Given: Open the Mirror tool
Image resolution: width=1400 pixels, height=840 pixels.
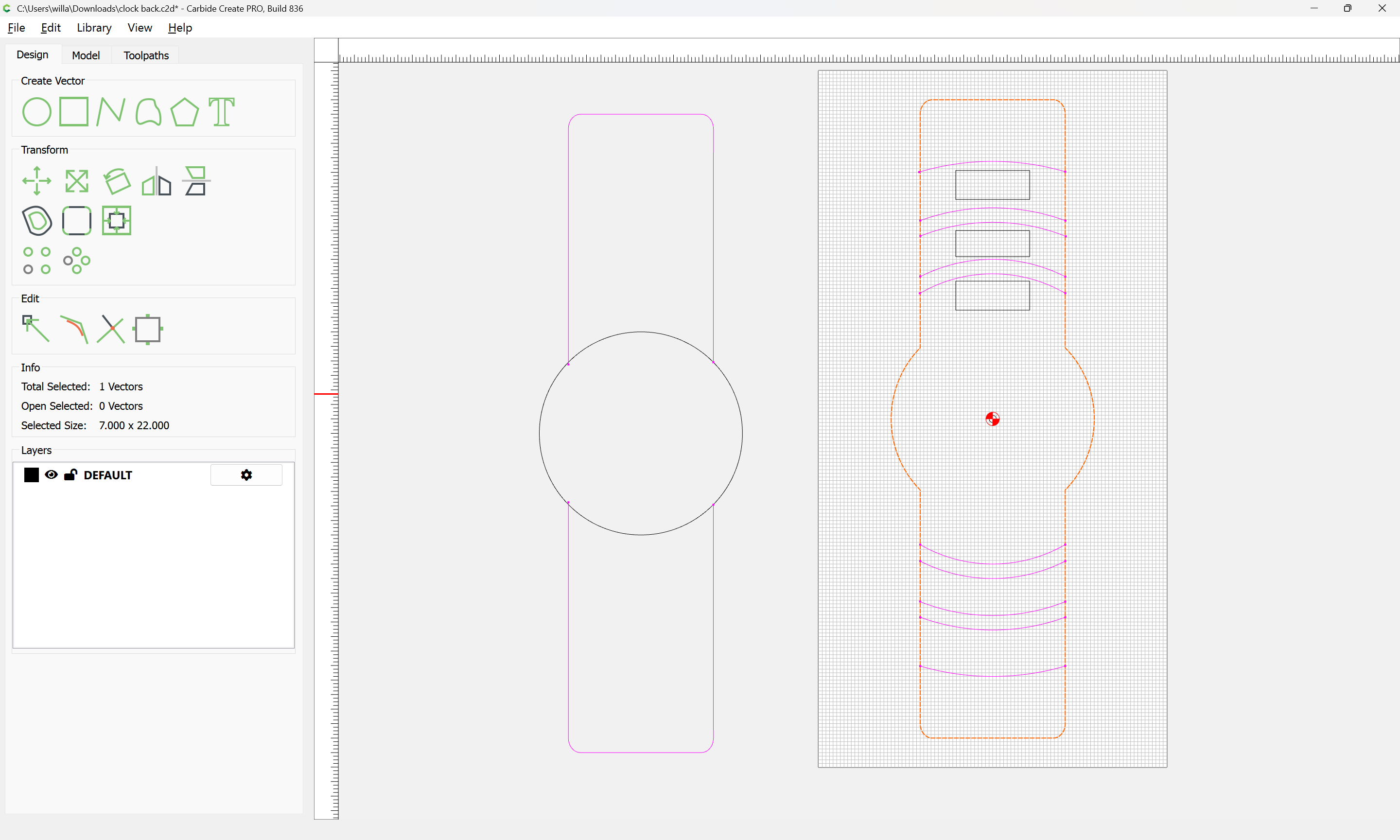Looking at the screenshot, I should coord(156,181).
